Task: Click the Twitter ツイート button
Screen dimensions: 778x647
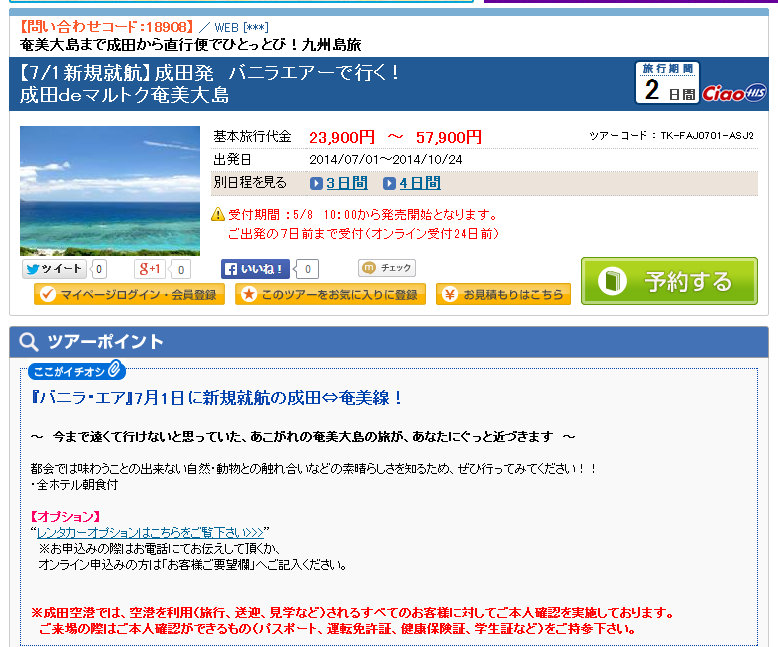Action: click(55, 269)
